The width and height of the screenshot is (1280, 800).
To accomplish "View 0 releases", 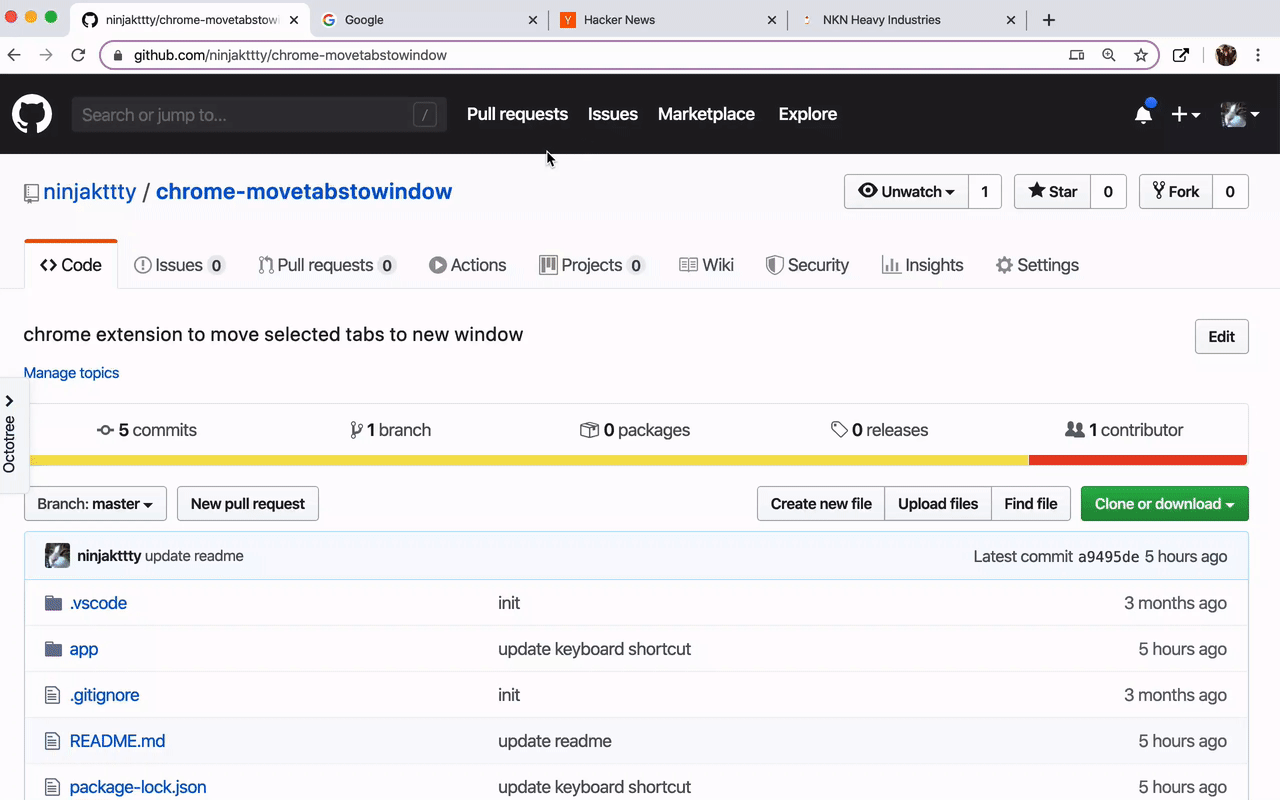I will pyautogui.click(x=879, y=430).
